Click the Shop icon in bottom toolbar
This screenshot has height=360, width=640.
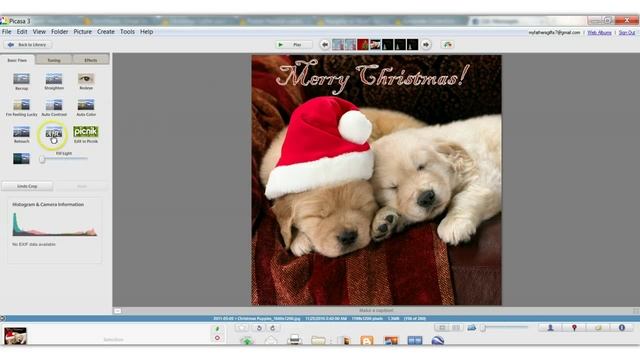pos(344,340)
